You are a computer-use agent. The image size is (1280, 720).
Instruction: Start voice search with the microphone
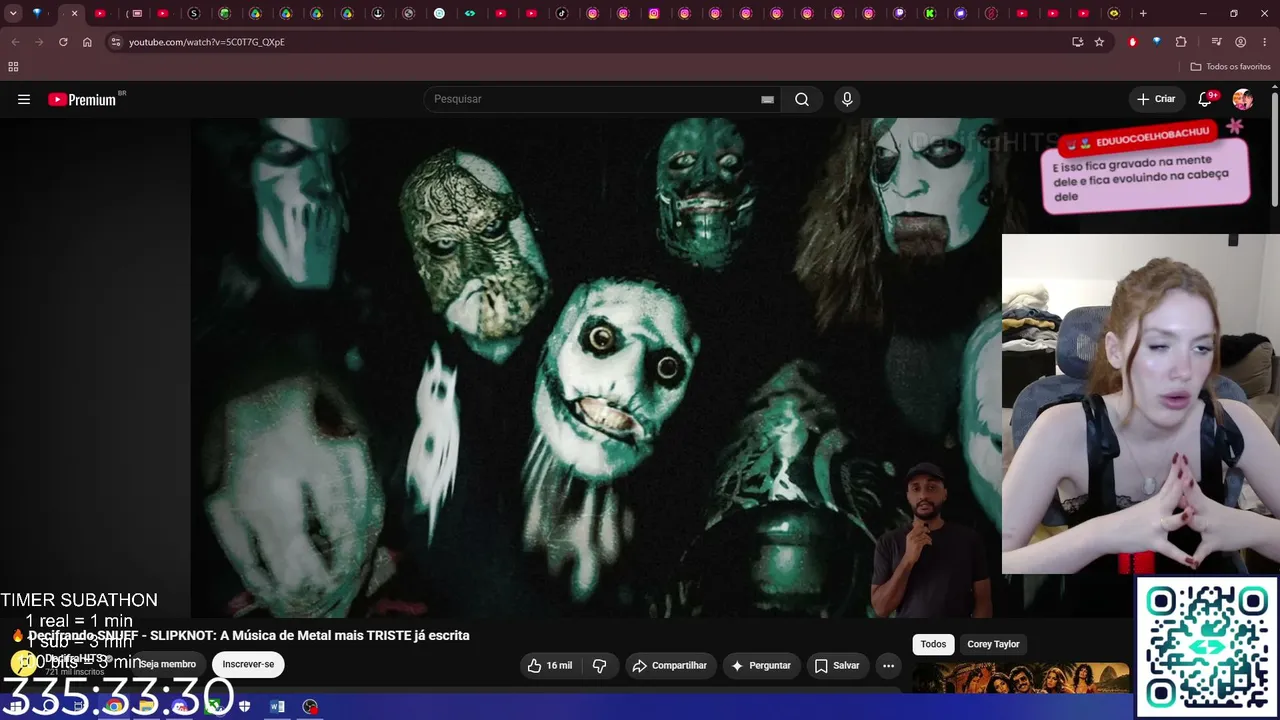(847, 99)
